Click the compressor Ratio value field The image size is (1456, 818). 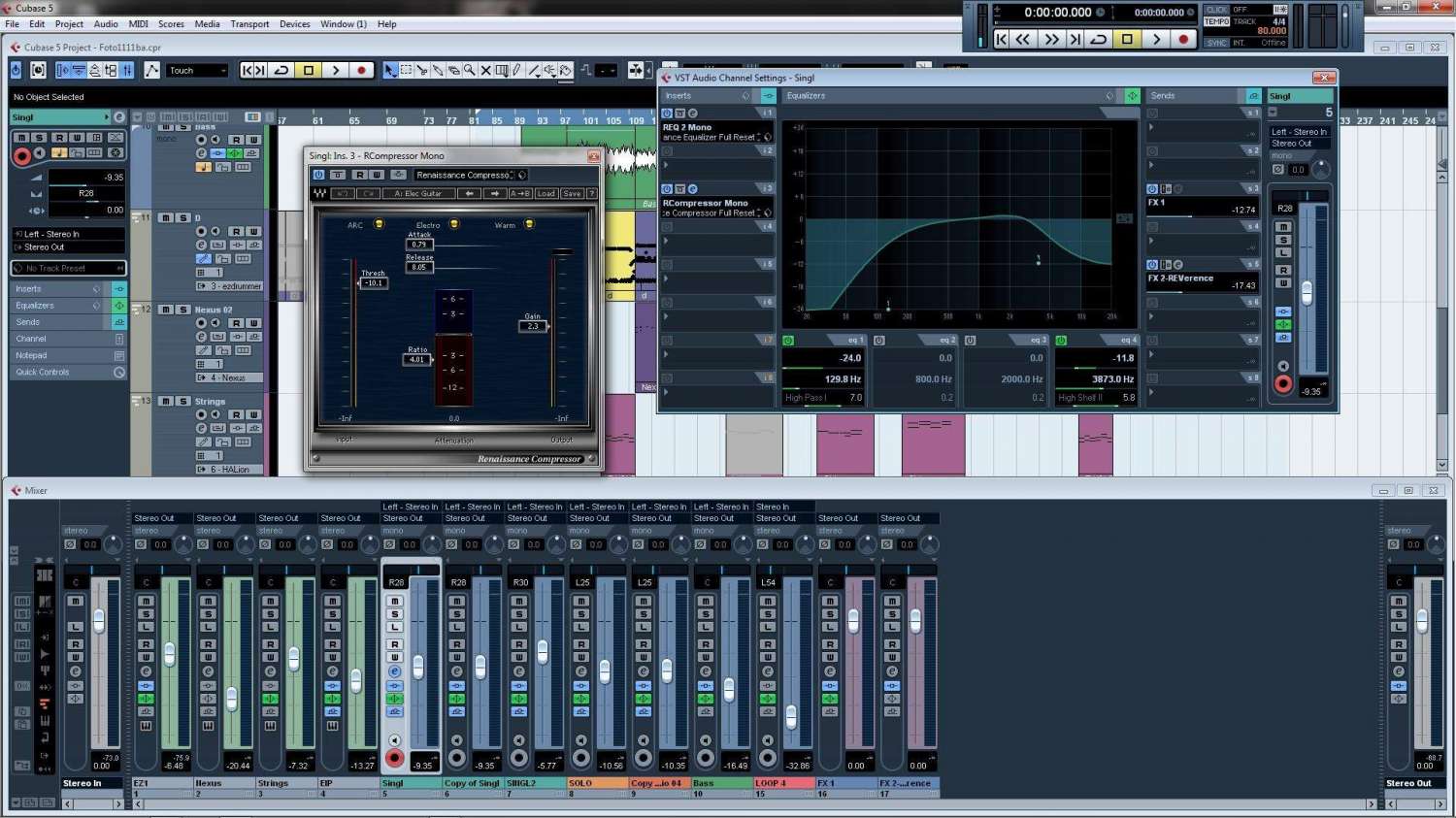pos(416,360)
